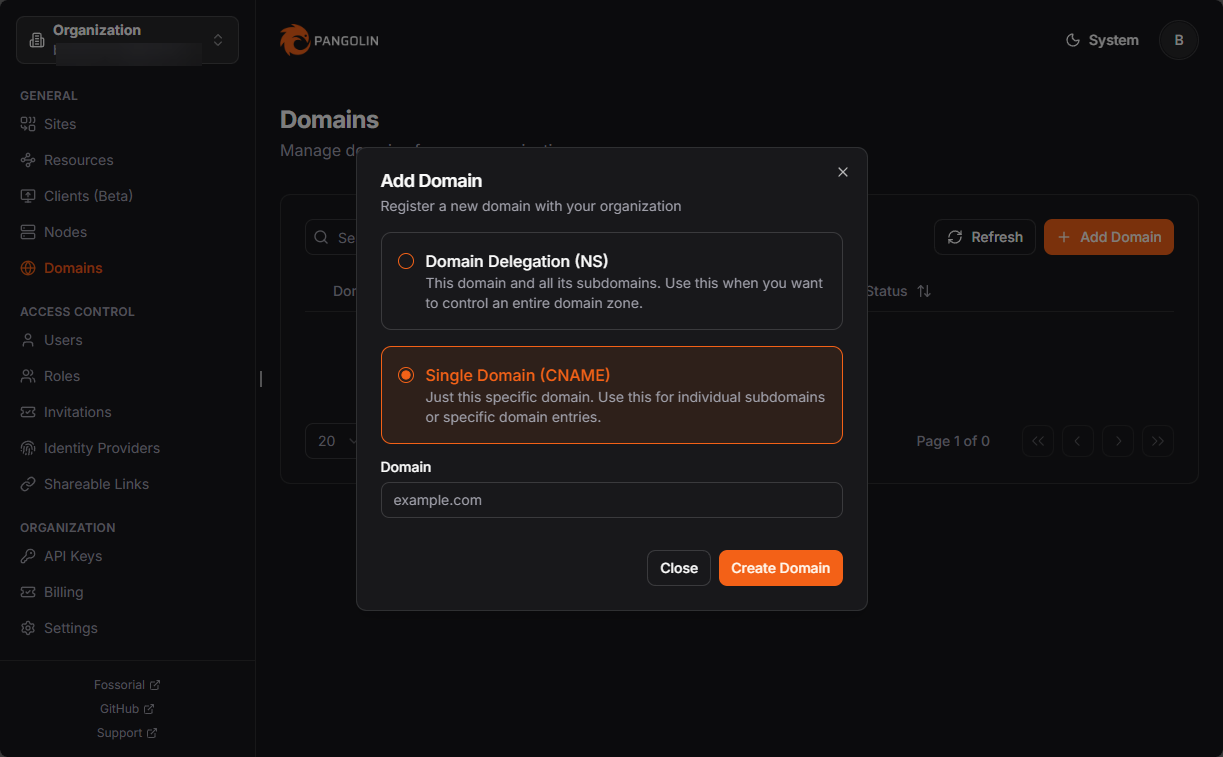Open the Users page under Access Control
The width and height of the screenshot is (1223, 757).
click(62, 340)
